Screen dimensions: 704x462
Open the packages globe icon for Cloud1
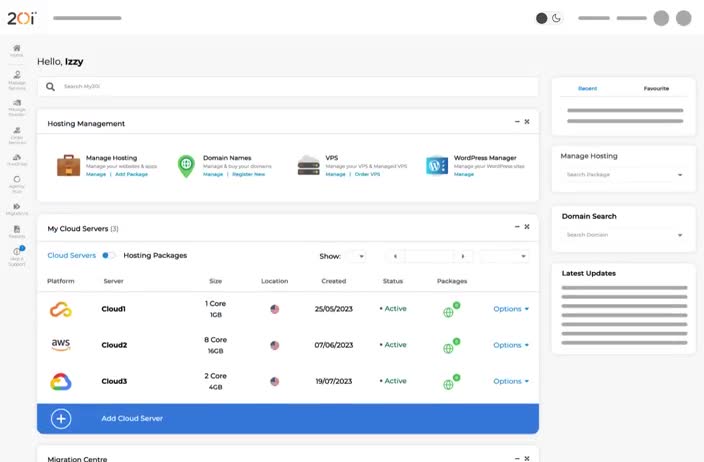pos(449,310)
